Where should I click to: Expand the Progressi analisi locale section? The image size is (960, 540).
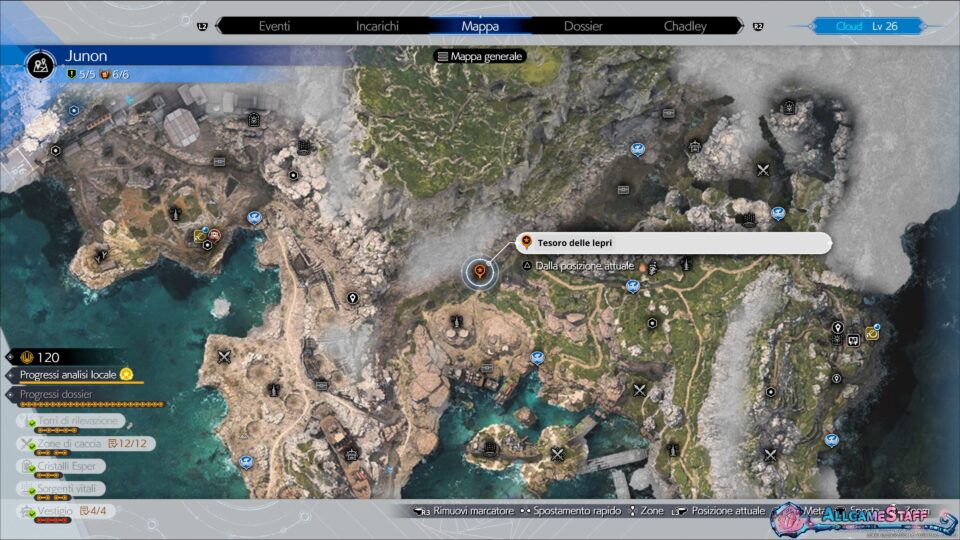[68, 375]
